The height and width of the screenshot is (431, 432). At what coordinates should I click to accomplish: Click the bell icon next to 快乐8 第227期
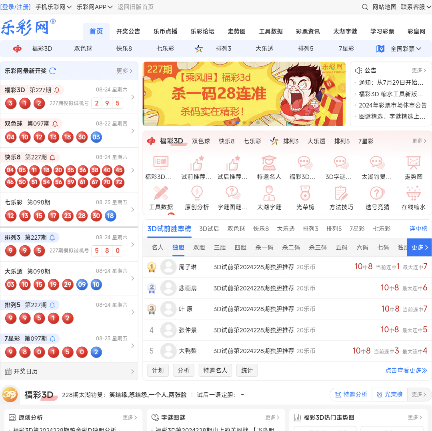(x=52, y=157)
